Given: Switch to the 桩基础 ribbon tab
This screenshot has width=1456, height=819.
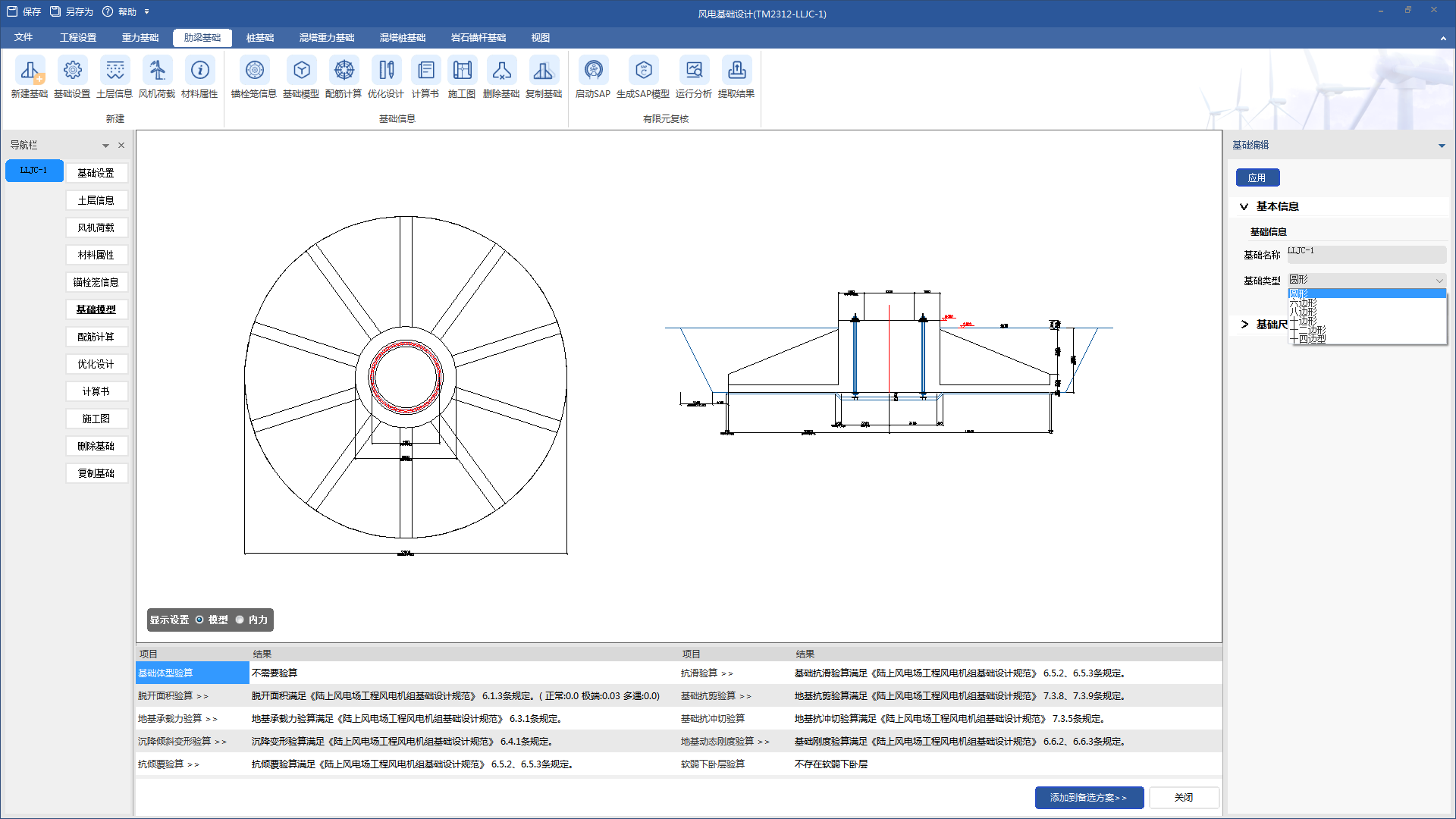Looking at the screenshot, I should click(x=260, y=37).
